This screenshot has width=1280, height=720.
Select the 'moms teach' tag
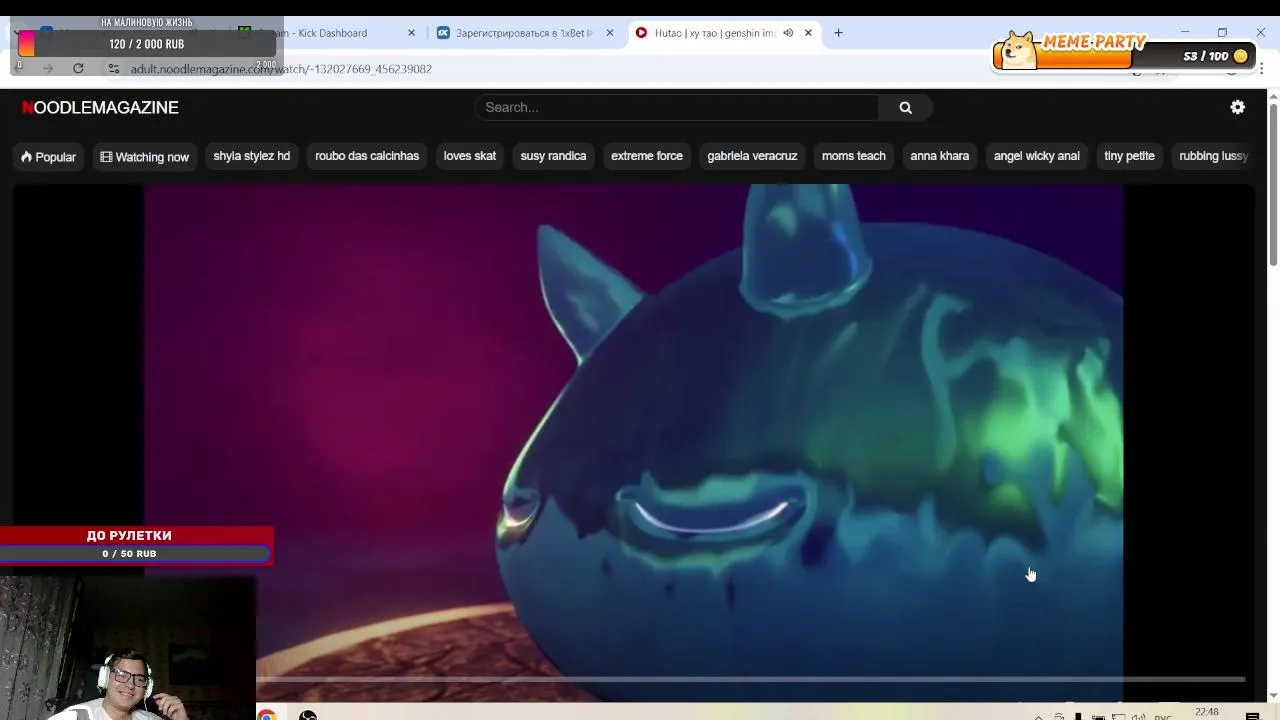pos(854,156)
